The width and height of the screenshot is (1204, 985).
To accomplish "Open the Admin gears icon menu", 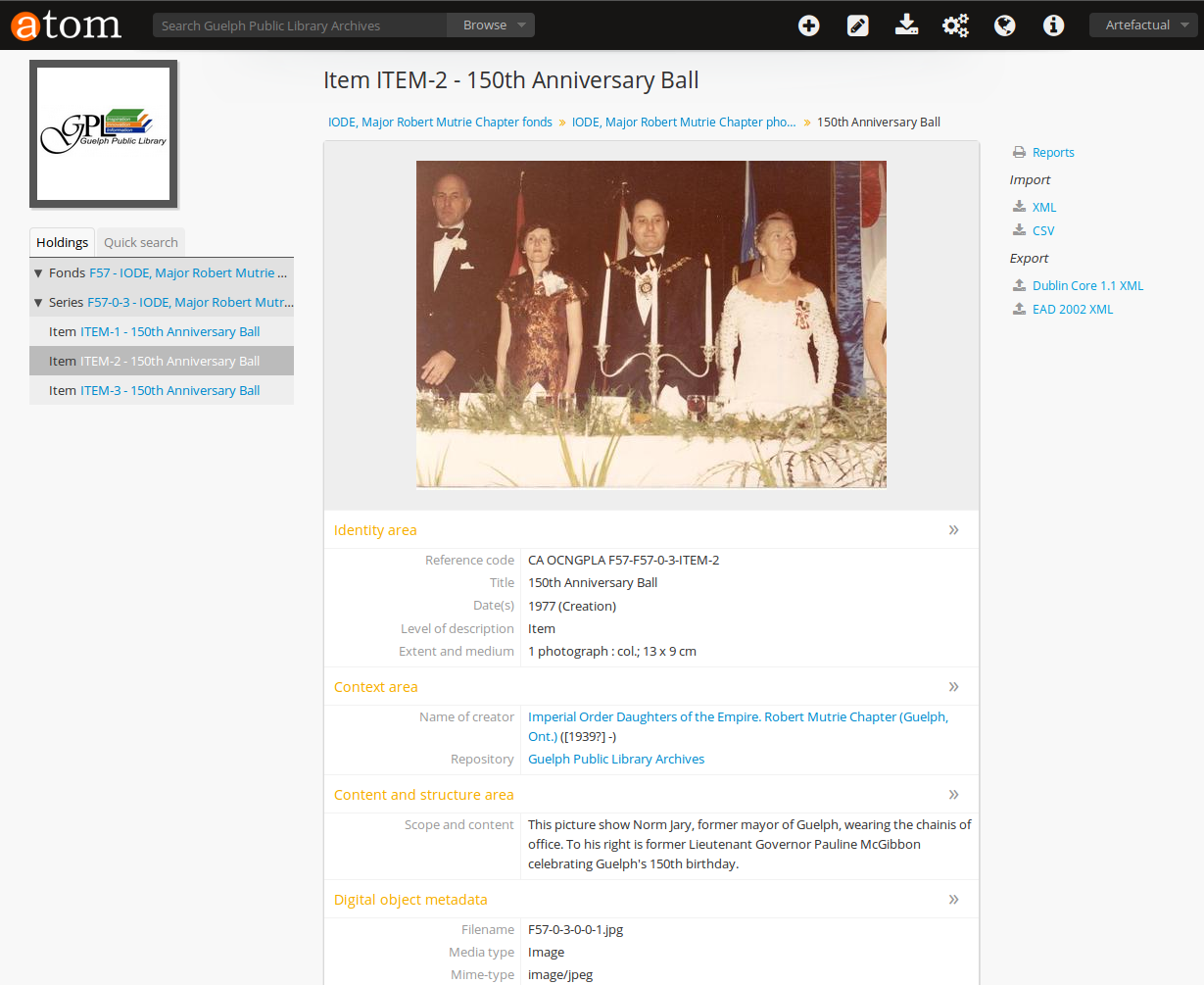I will point(955,25).
